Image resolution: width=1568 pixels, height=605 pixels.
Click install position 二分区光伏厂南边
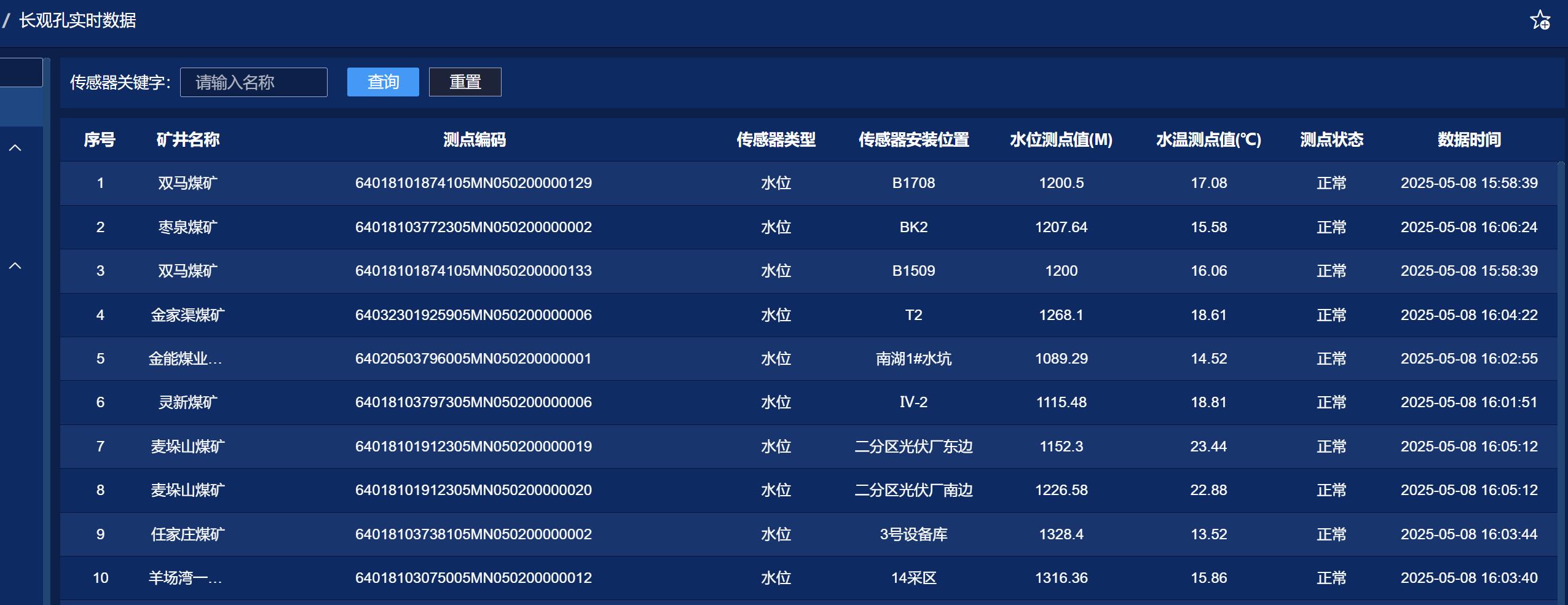[x=914, y=490]
